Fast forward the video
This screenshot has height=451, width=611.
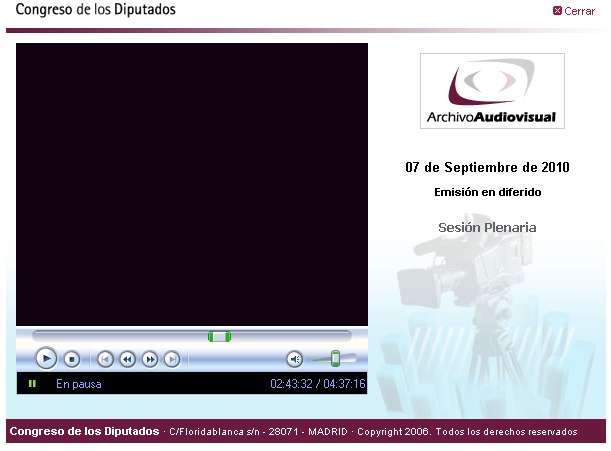(150, 359)
